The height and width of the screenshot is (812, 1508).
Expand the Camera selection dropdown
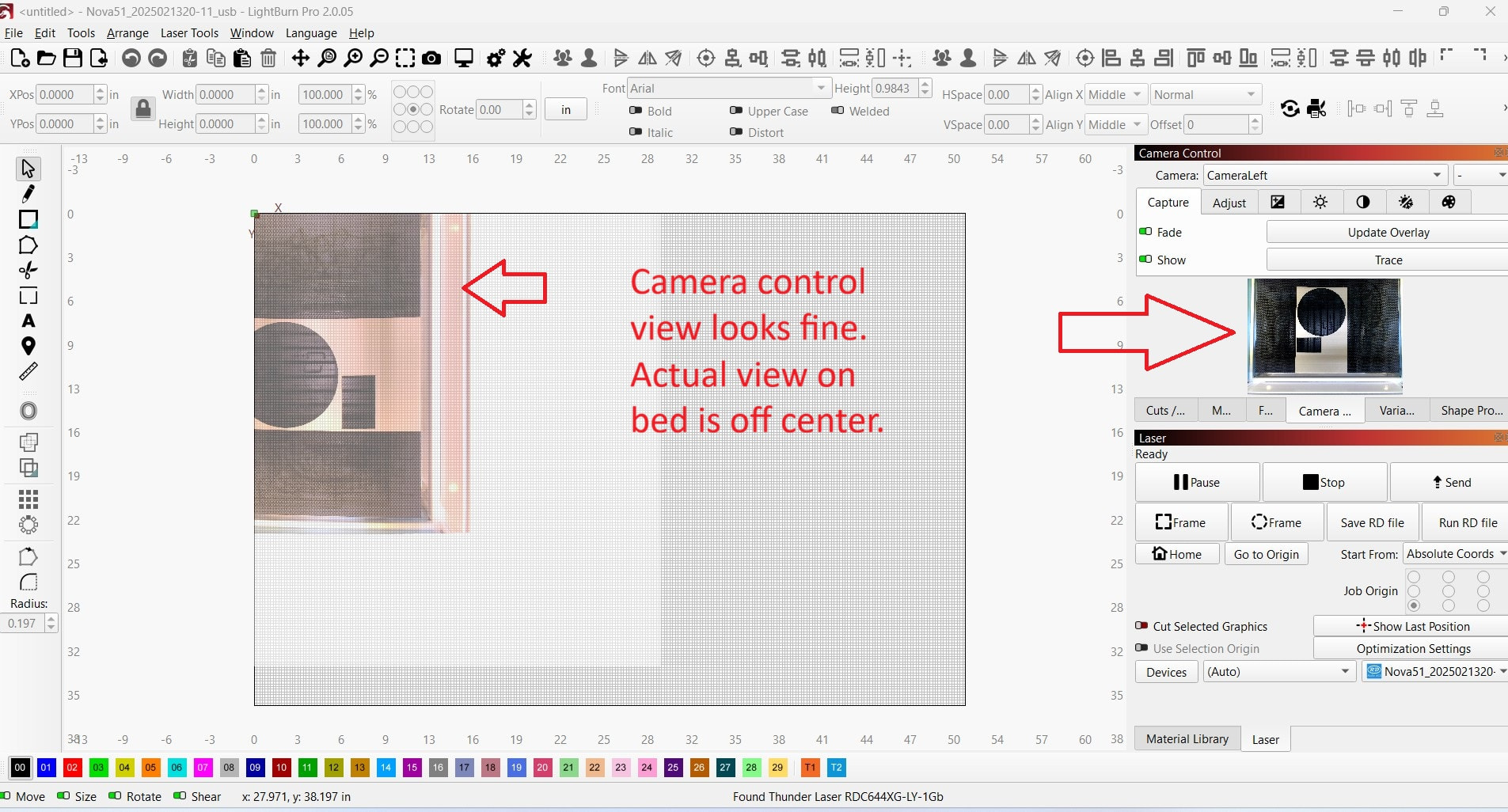click(x=1325, y=176)
